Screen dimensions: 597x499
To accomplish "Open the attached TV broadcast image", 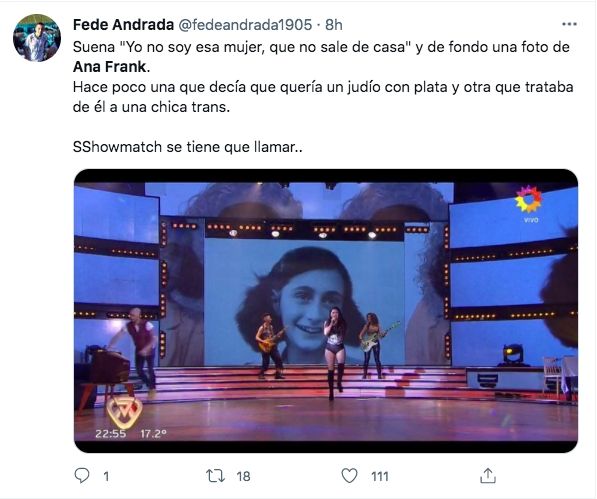I will tap(326, 311).
